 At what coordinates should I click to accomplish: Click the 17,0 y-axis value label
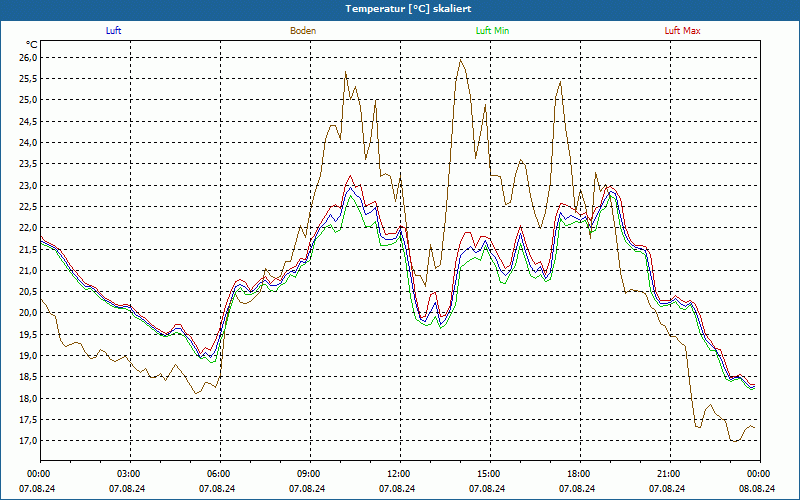pyautogui.click(x=27, y=441)
